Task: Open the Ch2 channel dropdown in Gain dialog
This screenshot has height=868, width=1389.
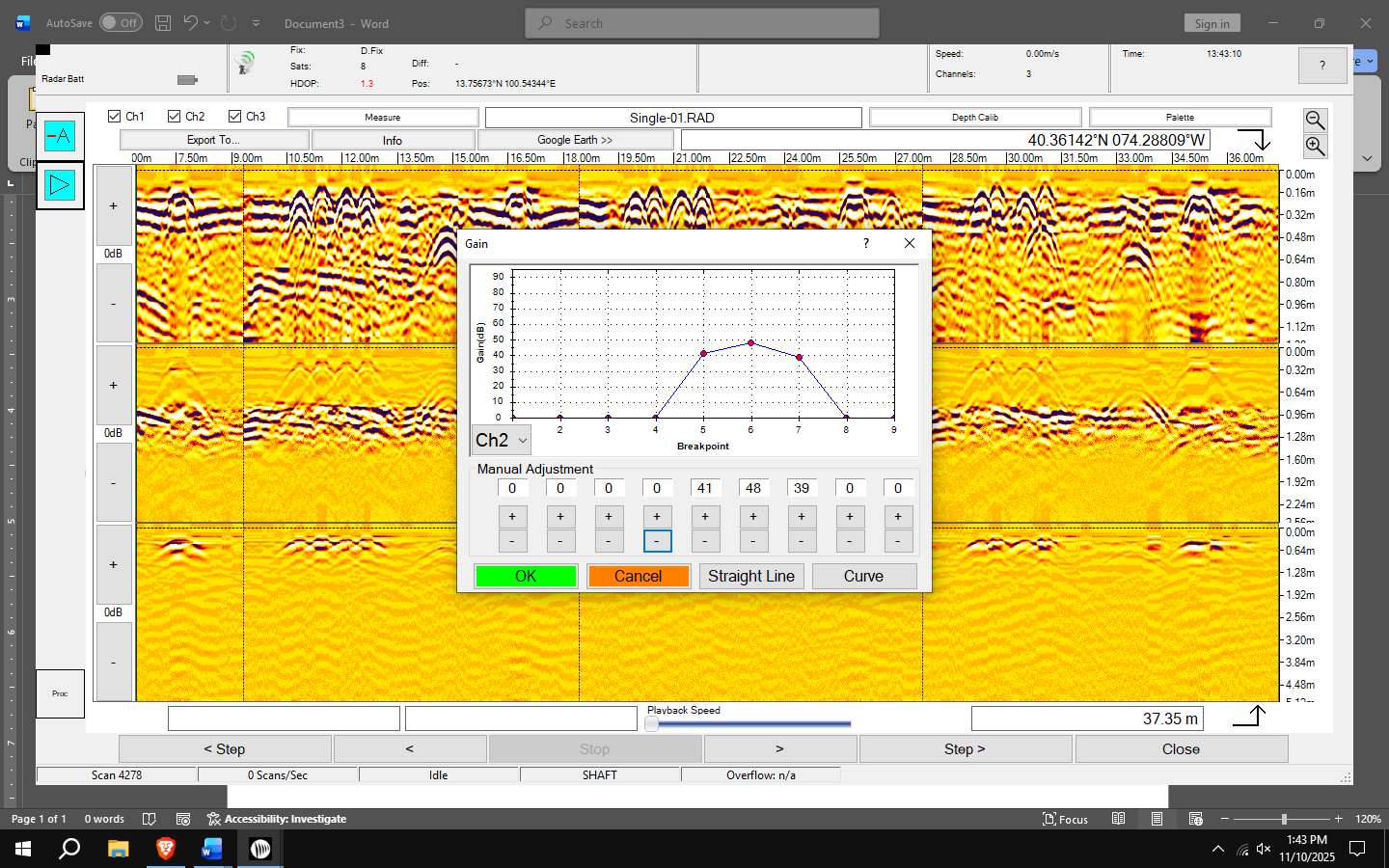Action: 502,440
